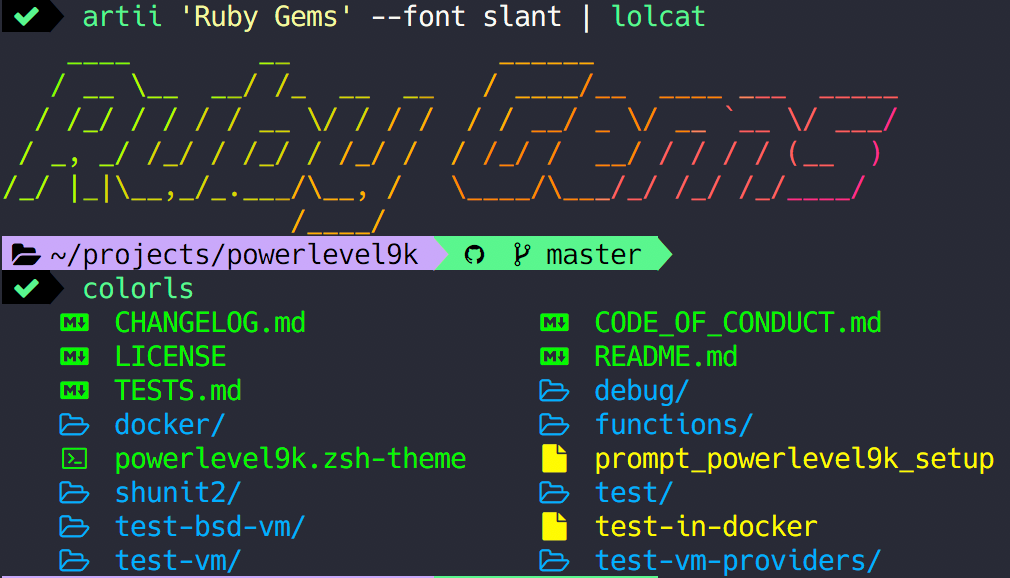Select the test-vm-providers/ directory name
The image size is (1010, 578).
(738, 561)
